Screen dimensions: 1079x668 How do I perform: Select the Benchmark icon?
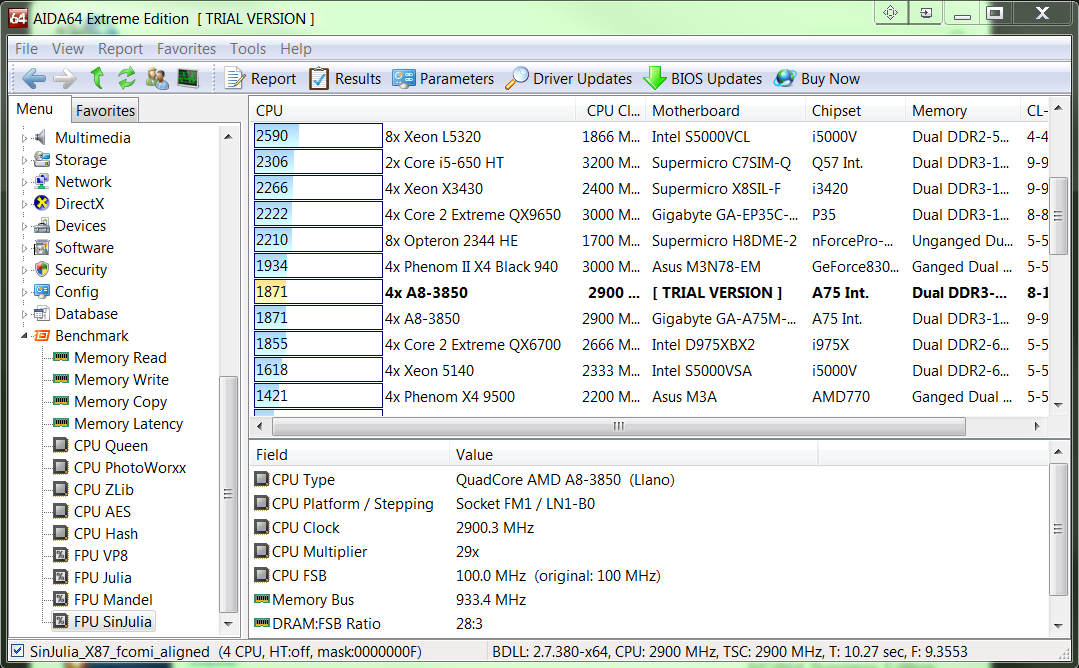41,336
